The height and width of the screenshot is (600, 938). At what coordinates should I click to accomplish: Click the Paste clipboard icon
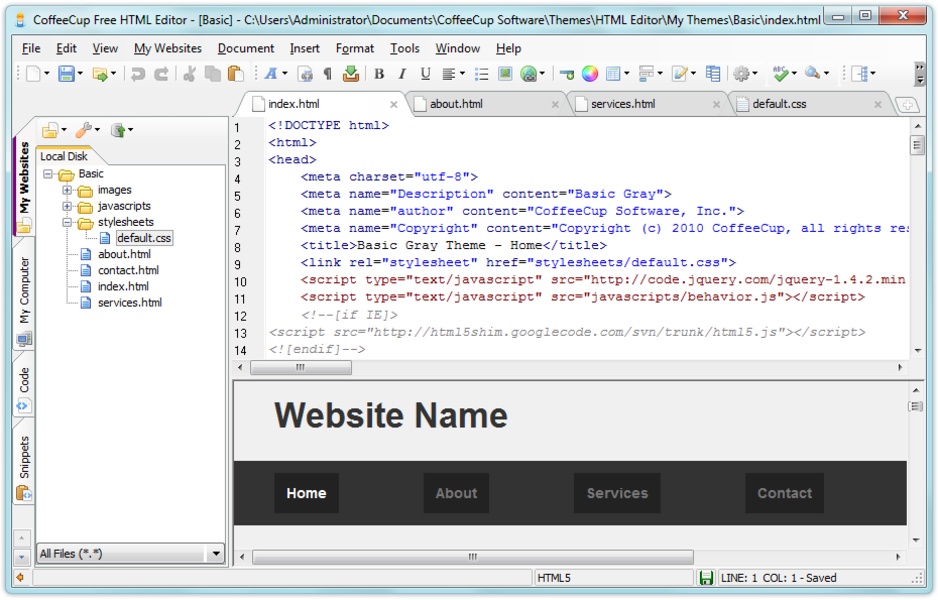(235, 74)
